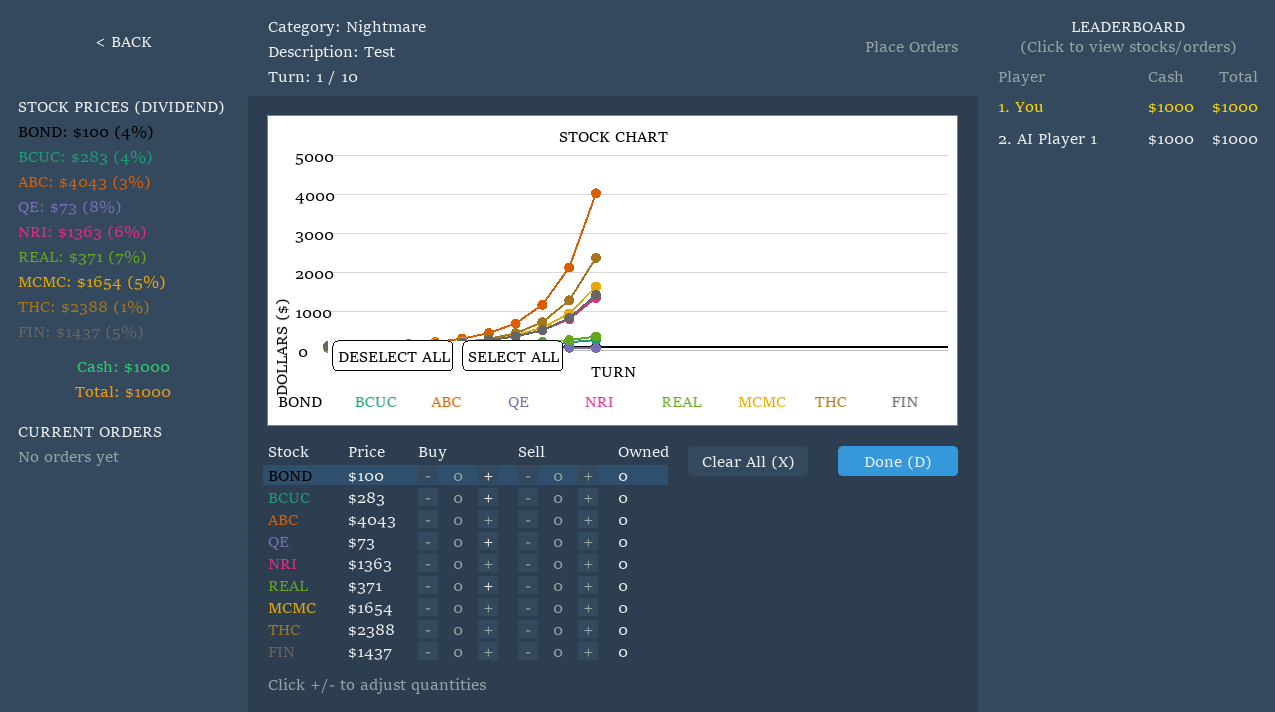The height and width of the screenshot is (712, 1275).
Task: Increase QE buy quantity with plus
Action: pyautogui.click(x=488, y=542)
